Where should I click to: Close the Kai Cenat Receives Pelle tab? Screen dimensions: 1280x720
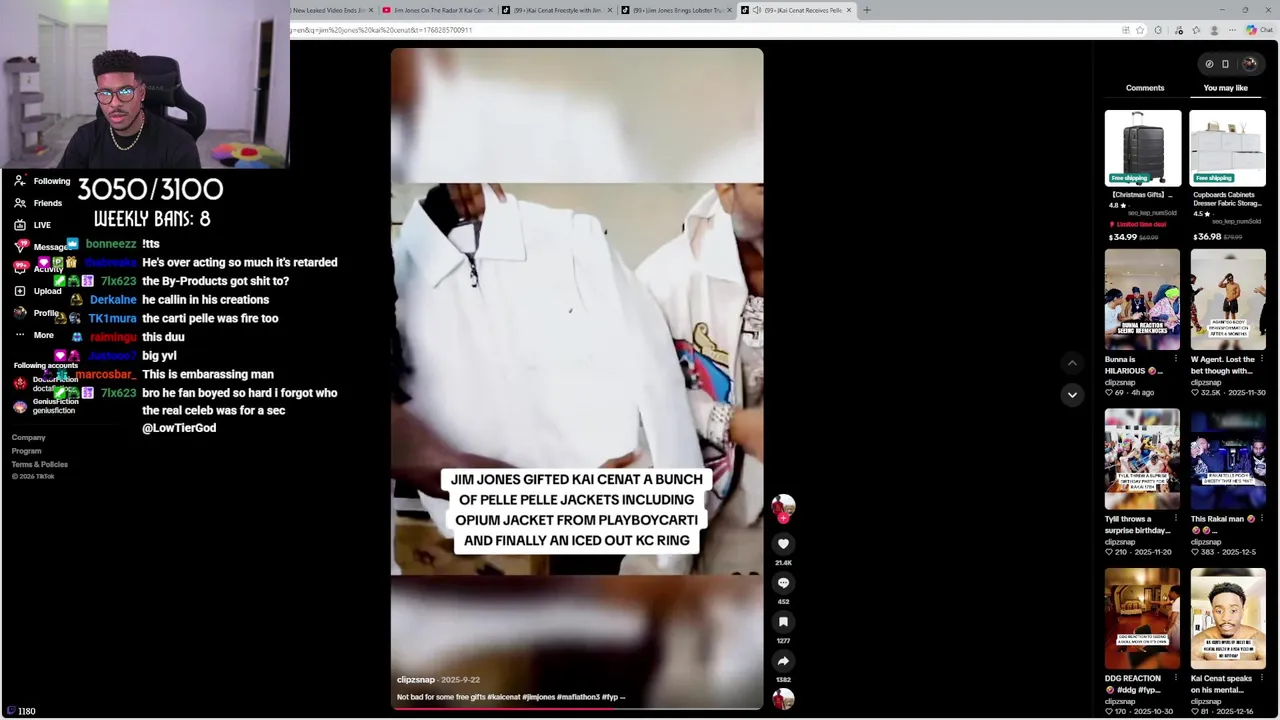point(849,10)
